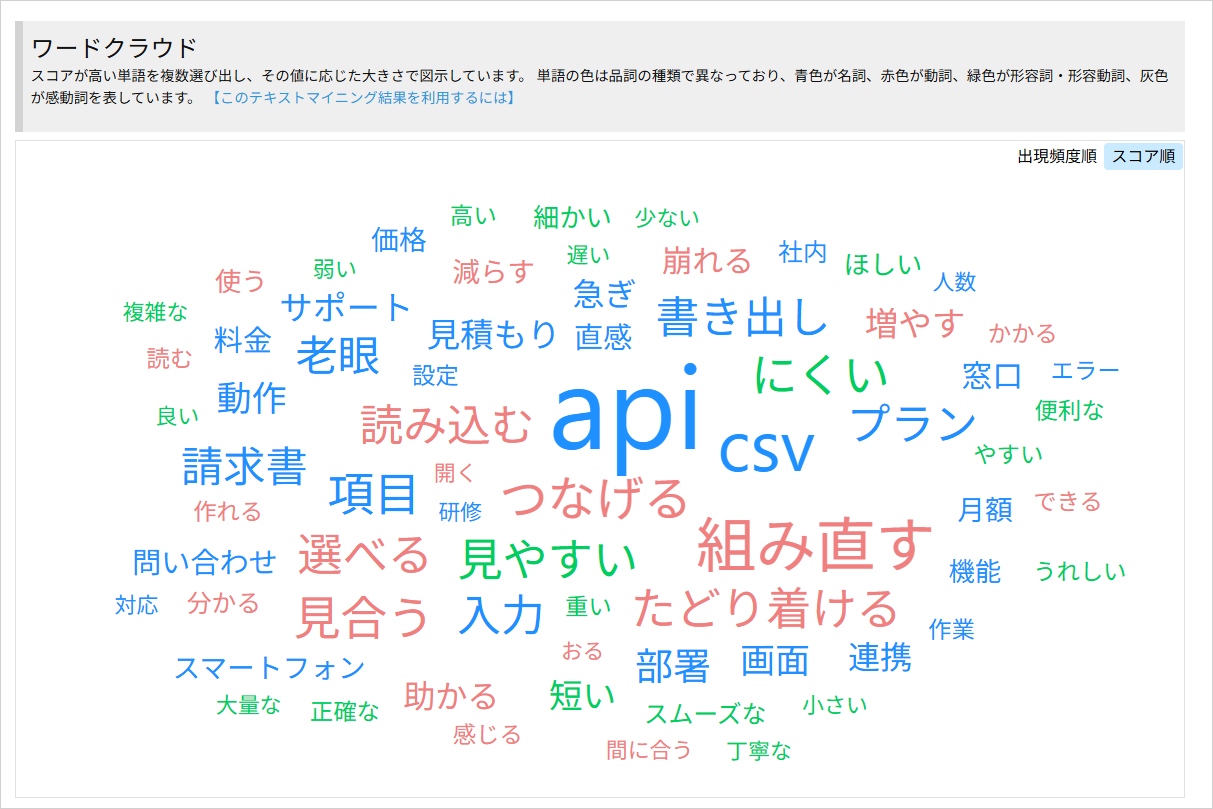Click the red word 選べる

(363, 555)
